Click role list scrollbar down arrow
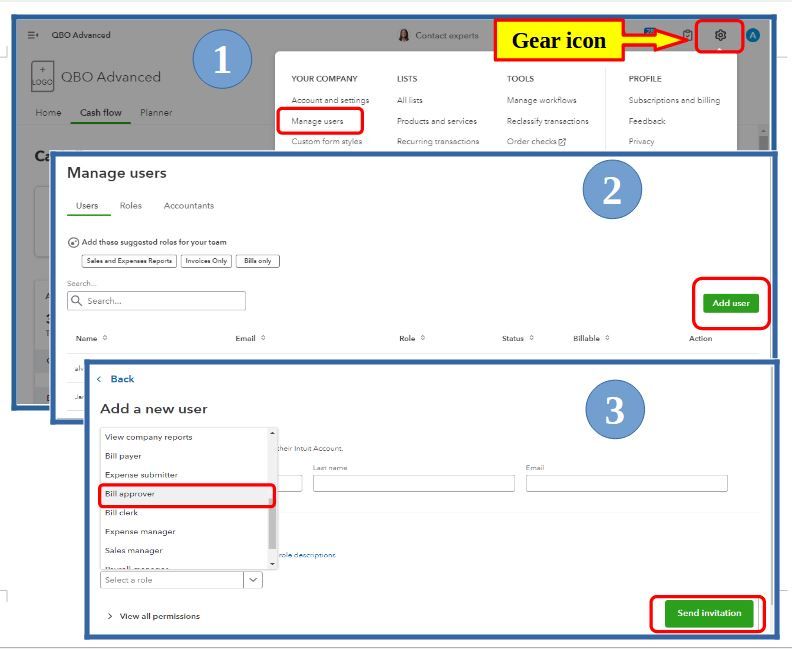This screenshot has width=792, height=649. (x=272, y=564)
